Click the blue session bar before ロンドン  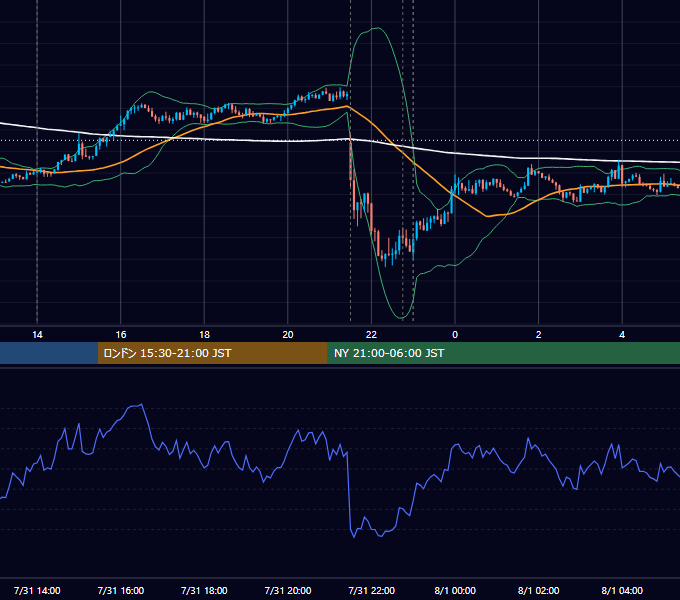(49, 353)
